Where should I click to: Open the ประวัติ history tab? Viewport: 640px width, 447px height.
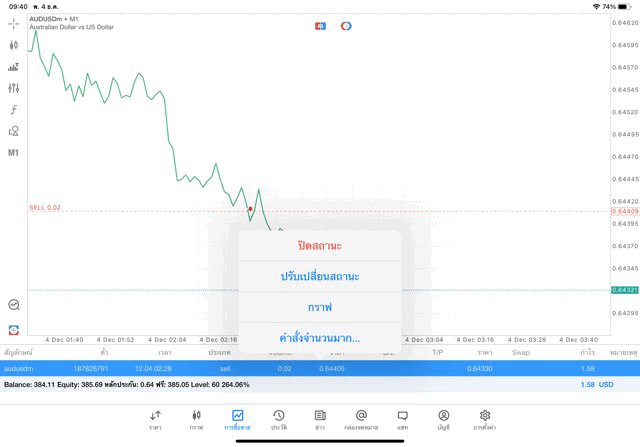click(x=279, y=419)
